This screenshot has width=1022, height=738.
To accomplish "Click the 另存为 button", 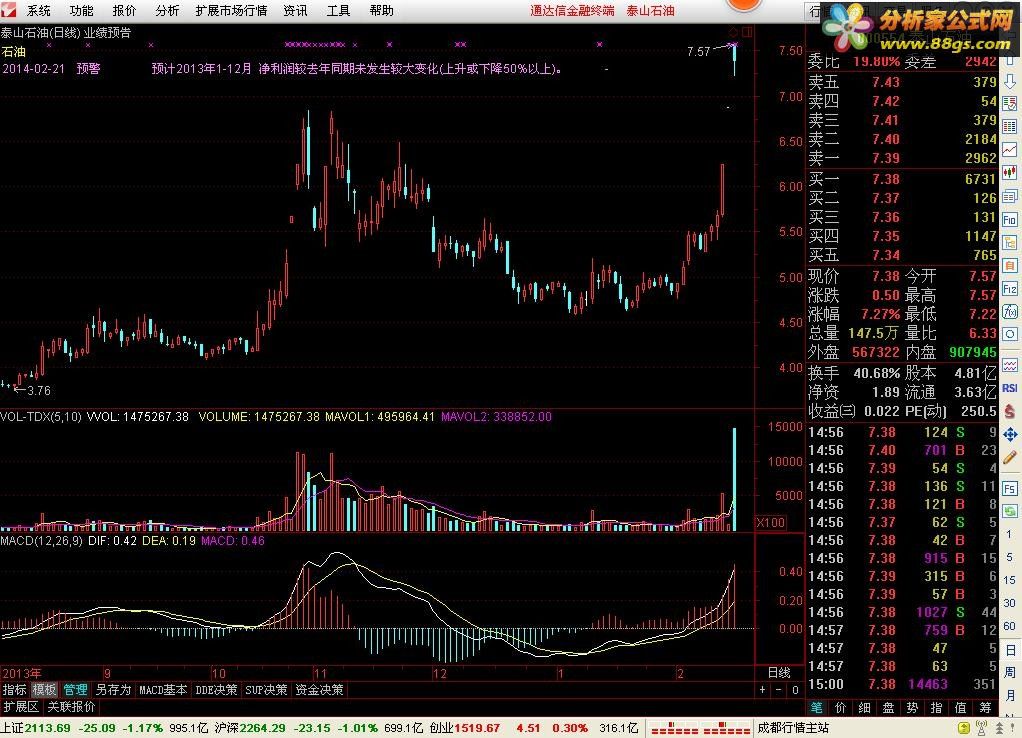I will [x=113, y=690].
